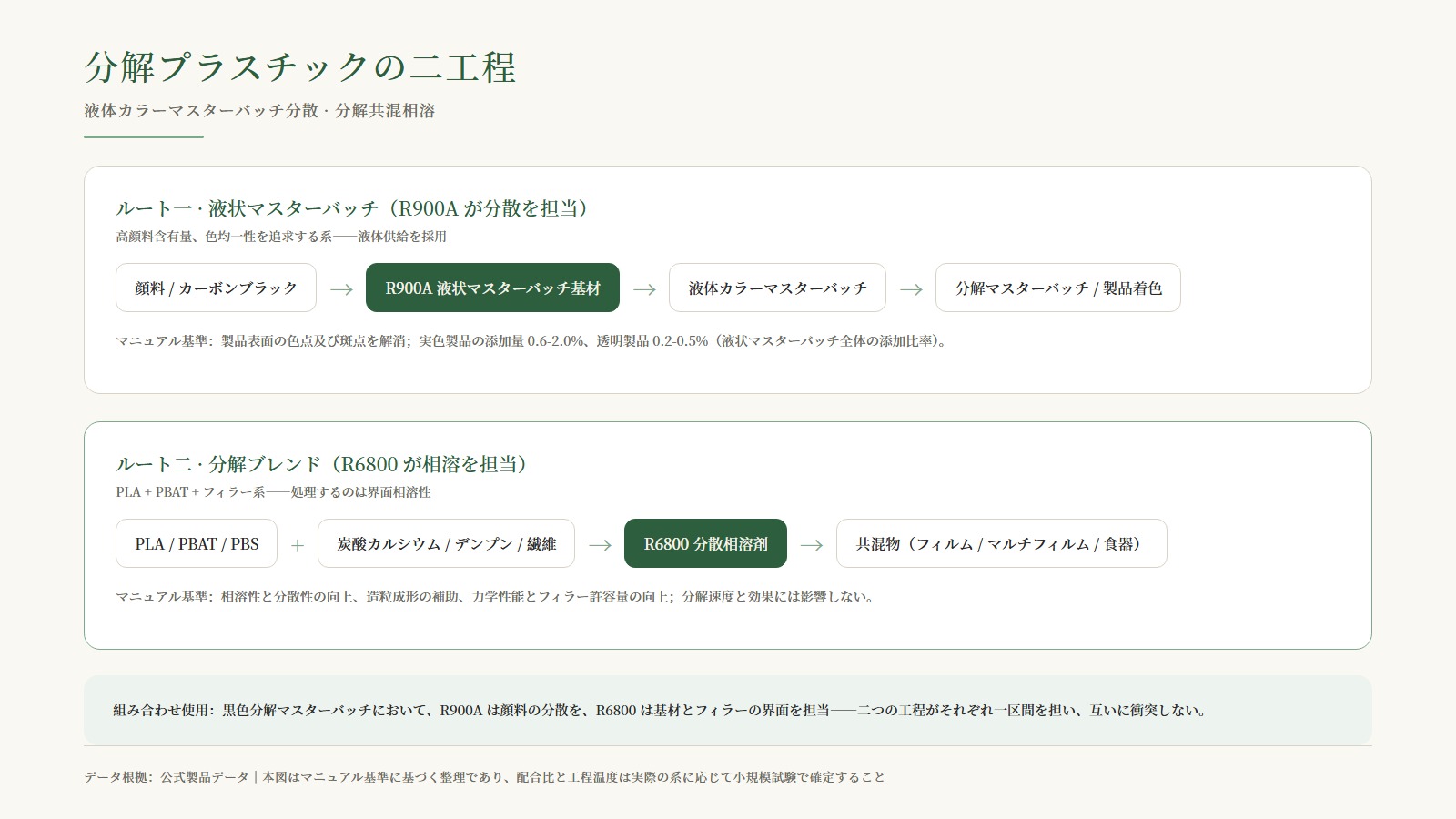Select the line 高顔料含有量、色均一性を追求する系

281,237
